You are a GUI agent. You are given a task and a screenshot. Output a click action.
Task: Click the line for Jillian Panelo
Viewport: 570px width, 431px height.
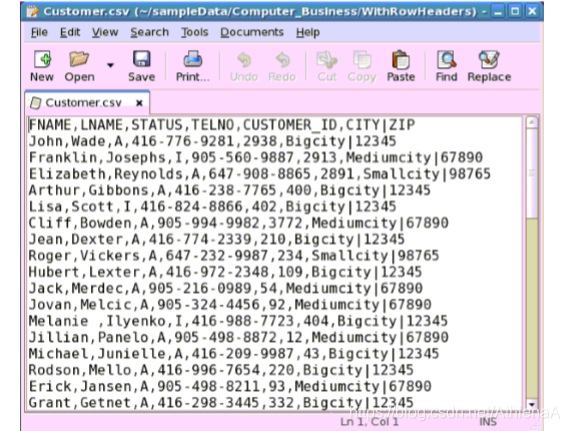238,338
